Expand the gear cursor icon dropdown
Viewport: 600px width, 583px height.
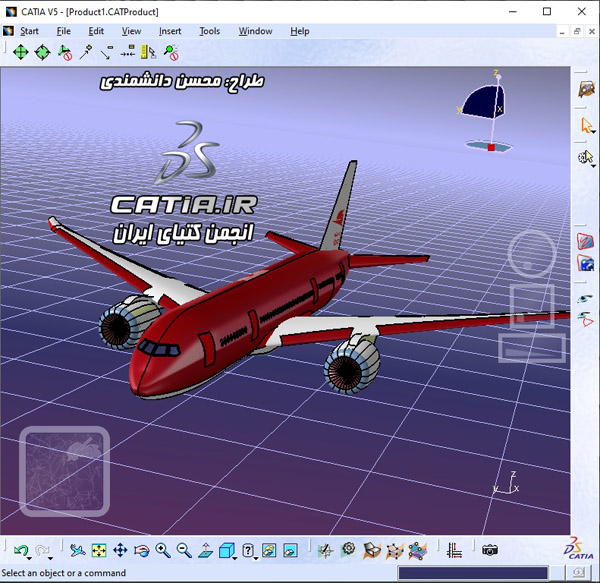coord(593,166)
